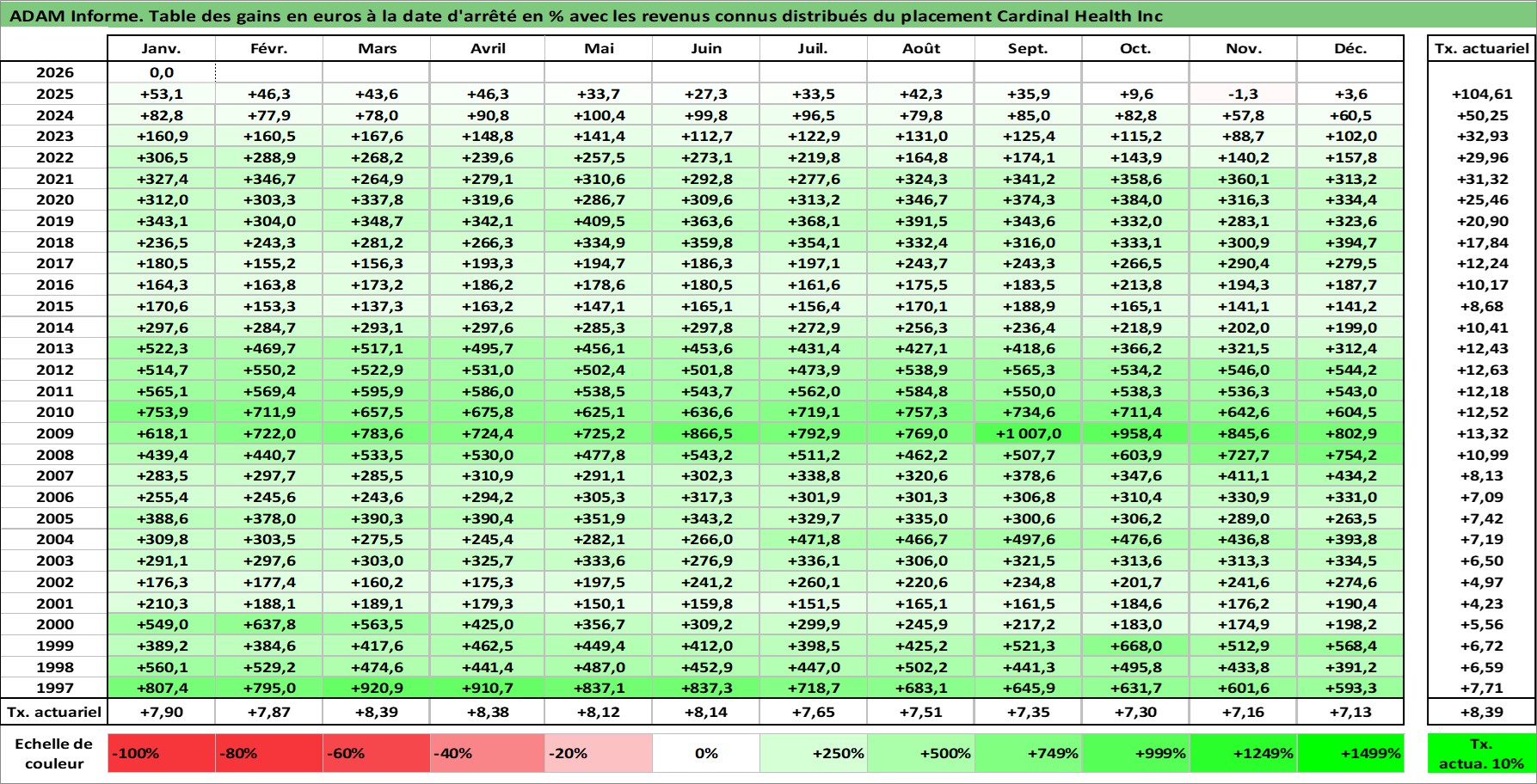Click the +394,7 cell in 2018 row
Viewport: 1537px width, 784px height.
1350,242
